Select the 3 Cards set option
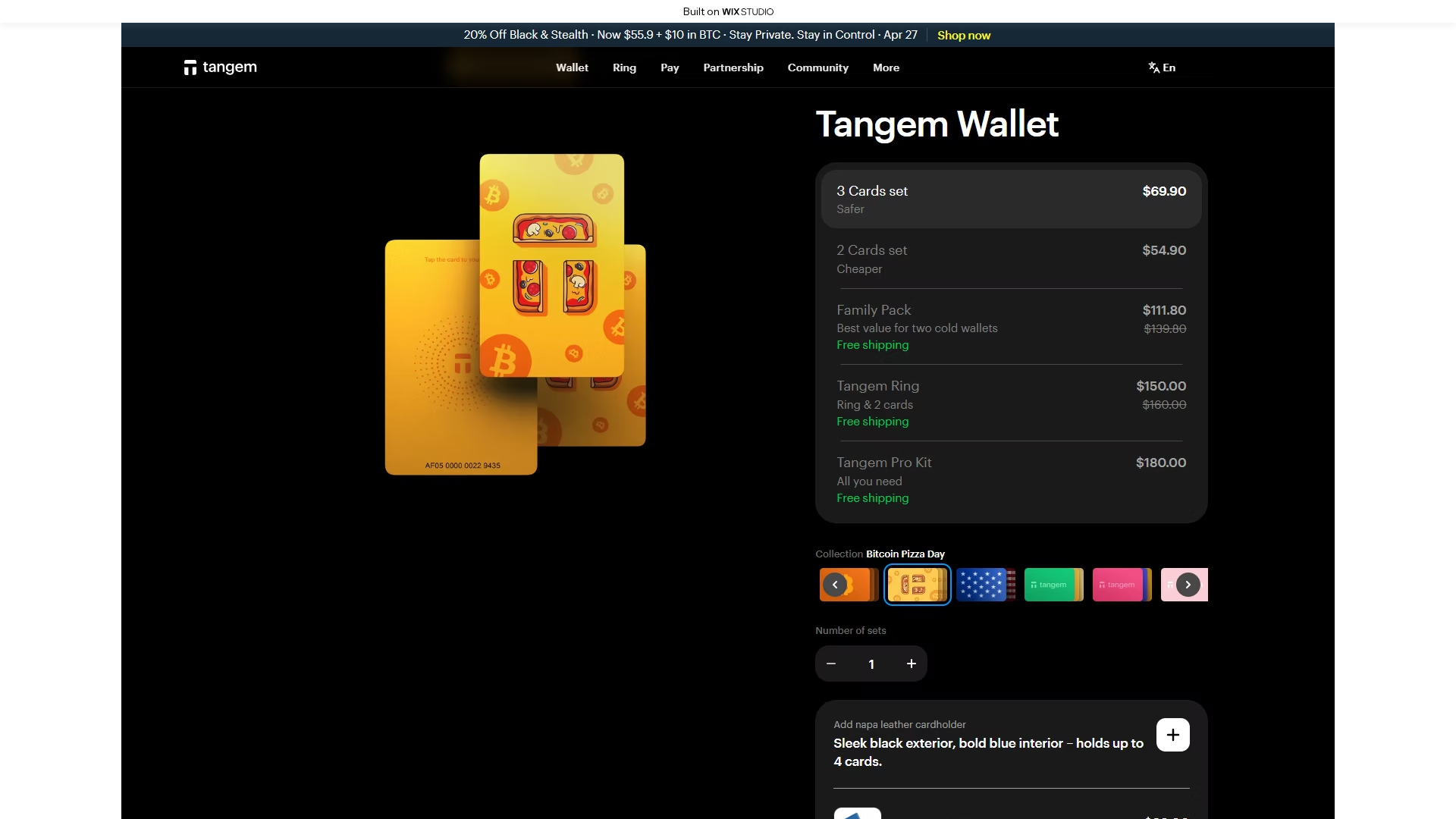This screenshot has height=819, width=1456. [1012, 199]
